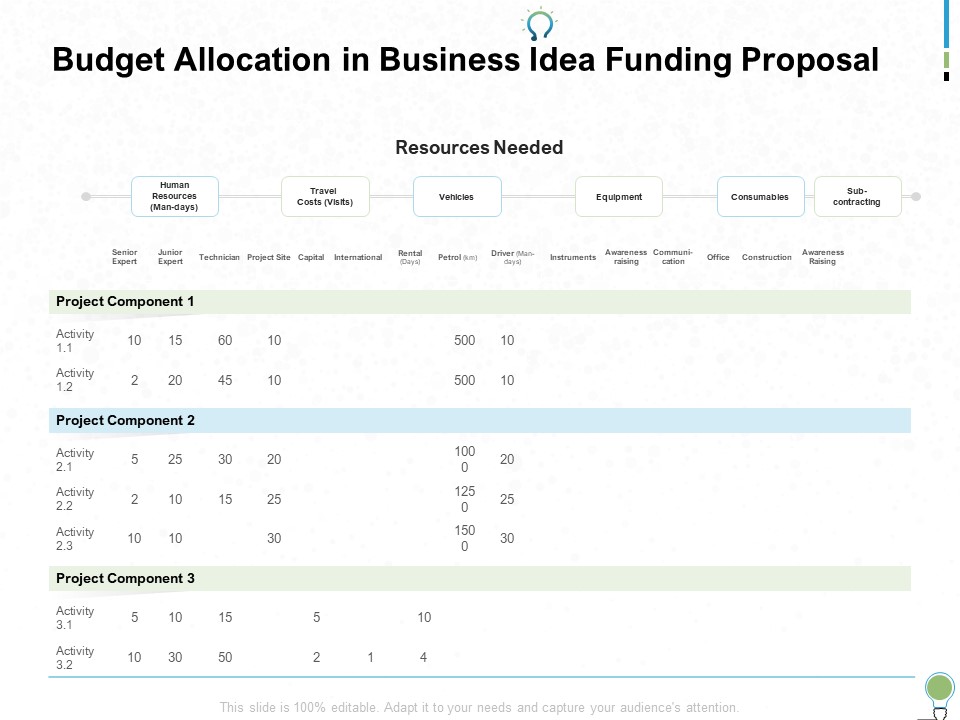Select the 'International' column header

pyautogui.click(x=358, y=257)
